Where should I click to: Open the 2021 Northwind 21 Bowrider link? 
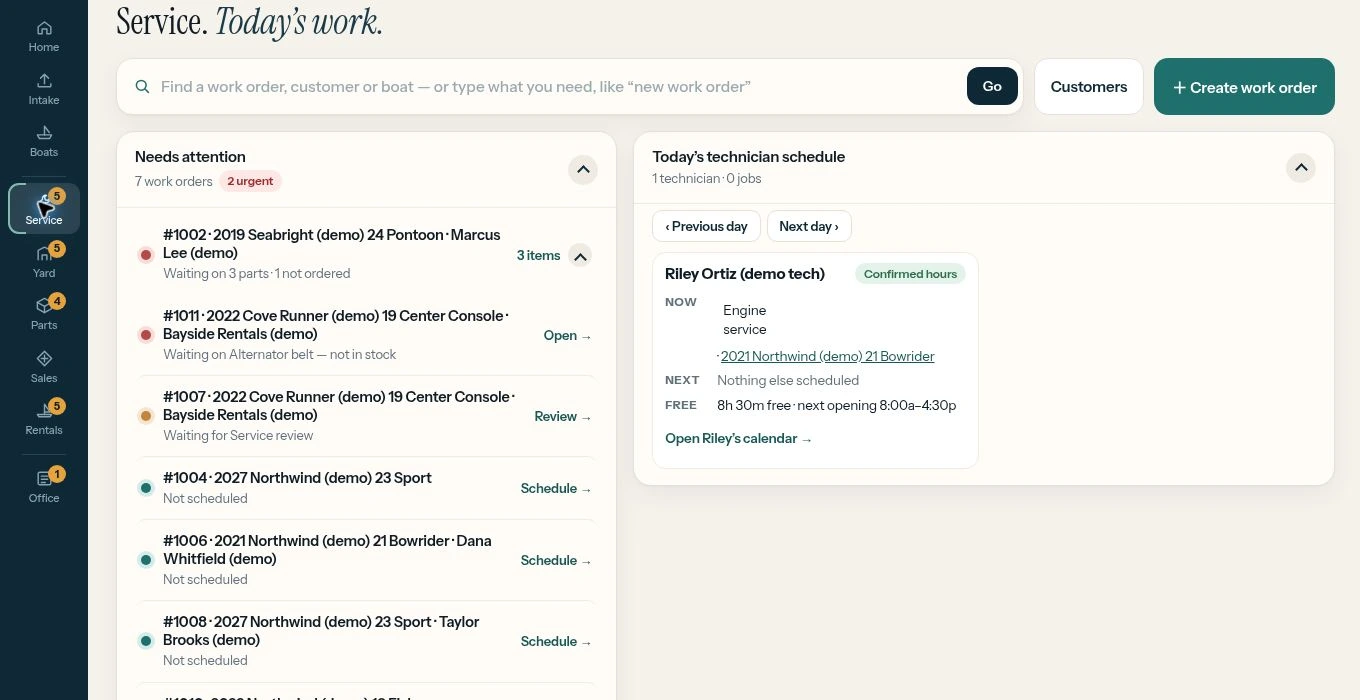pyautogui.click(x=828, y=356)
